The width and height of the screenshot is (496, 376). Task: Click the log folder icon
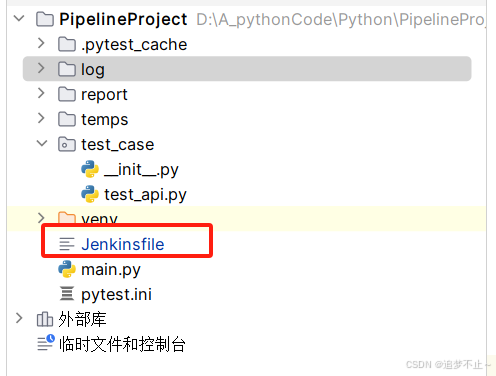pyautogui.click(x=67, y=69)
